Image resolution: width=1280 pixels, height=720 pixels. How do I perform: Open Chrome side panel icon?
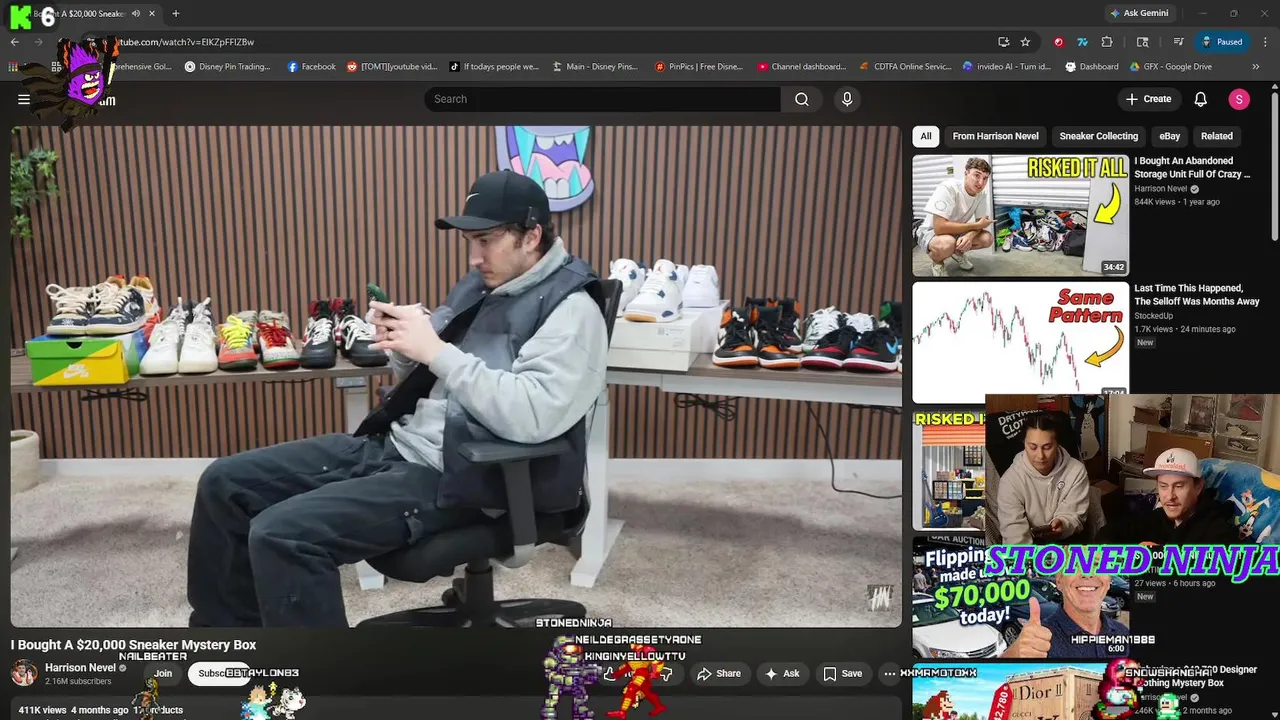point(1143,42)
